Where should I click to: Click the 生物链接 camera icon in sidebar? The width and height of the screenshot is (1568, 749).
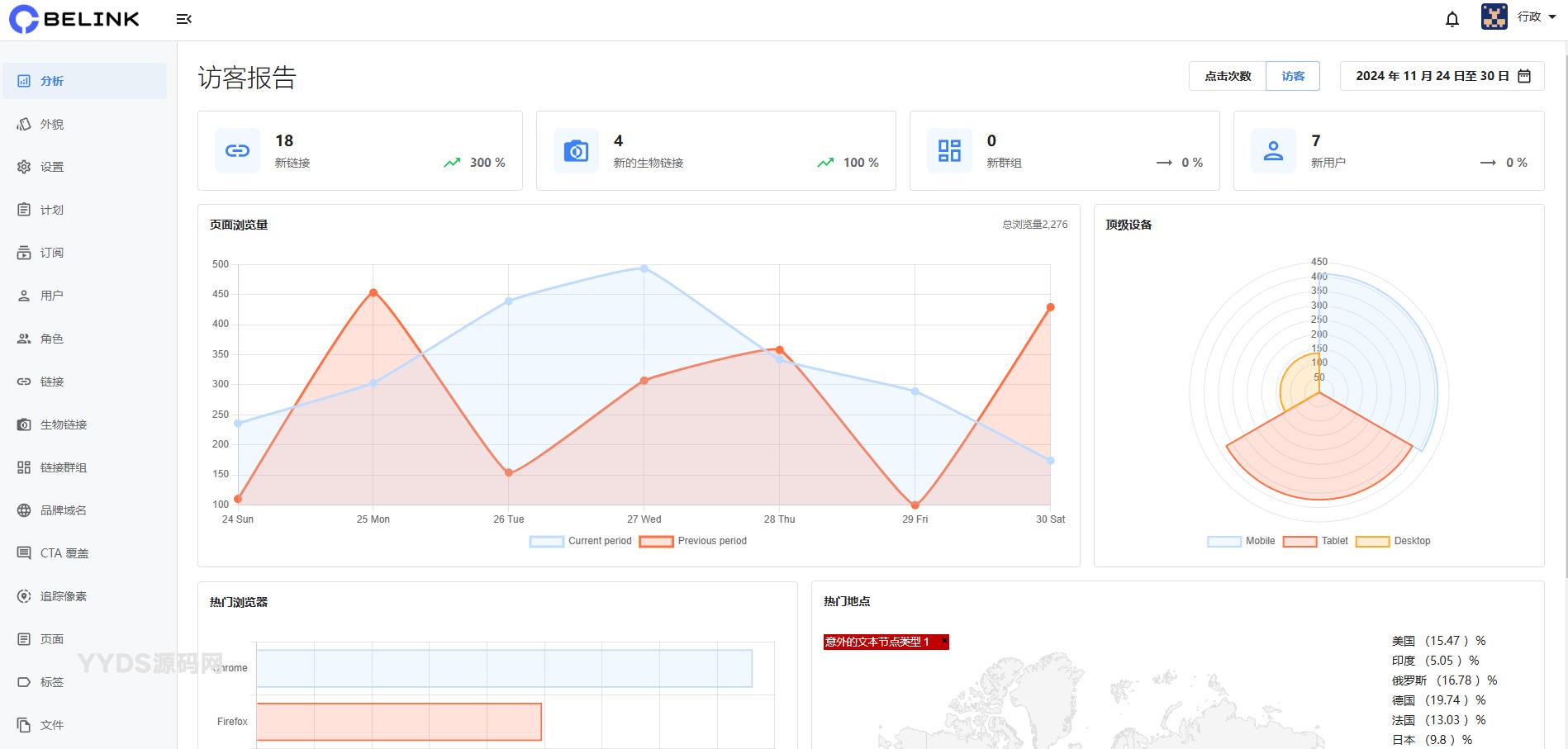click(x=24, y=424)
